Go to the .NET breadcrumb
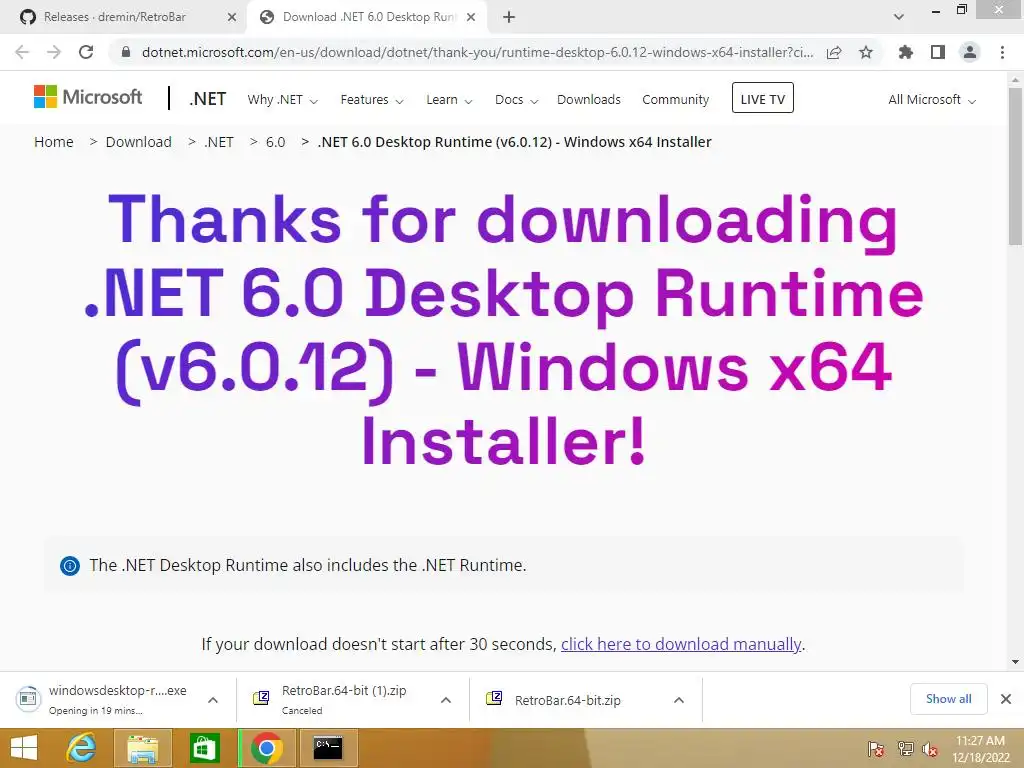The width and height of the screenshot is (1024, 768). 219,142
